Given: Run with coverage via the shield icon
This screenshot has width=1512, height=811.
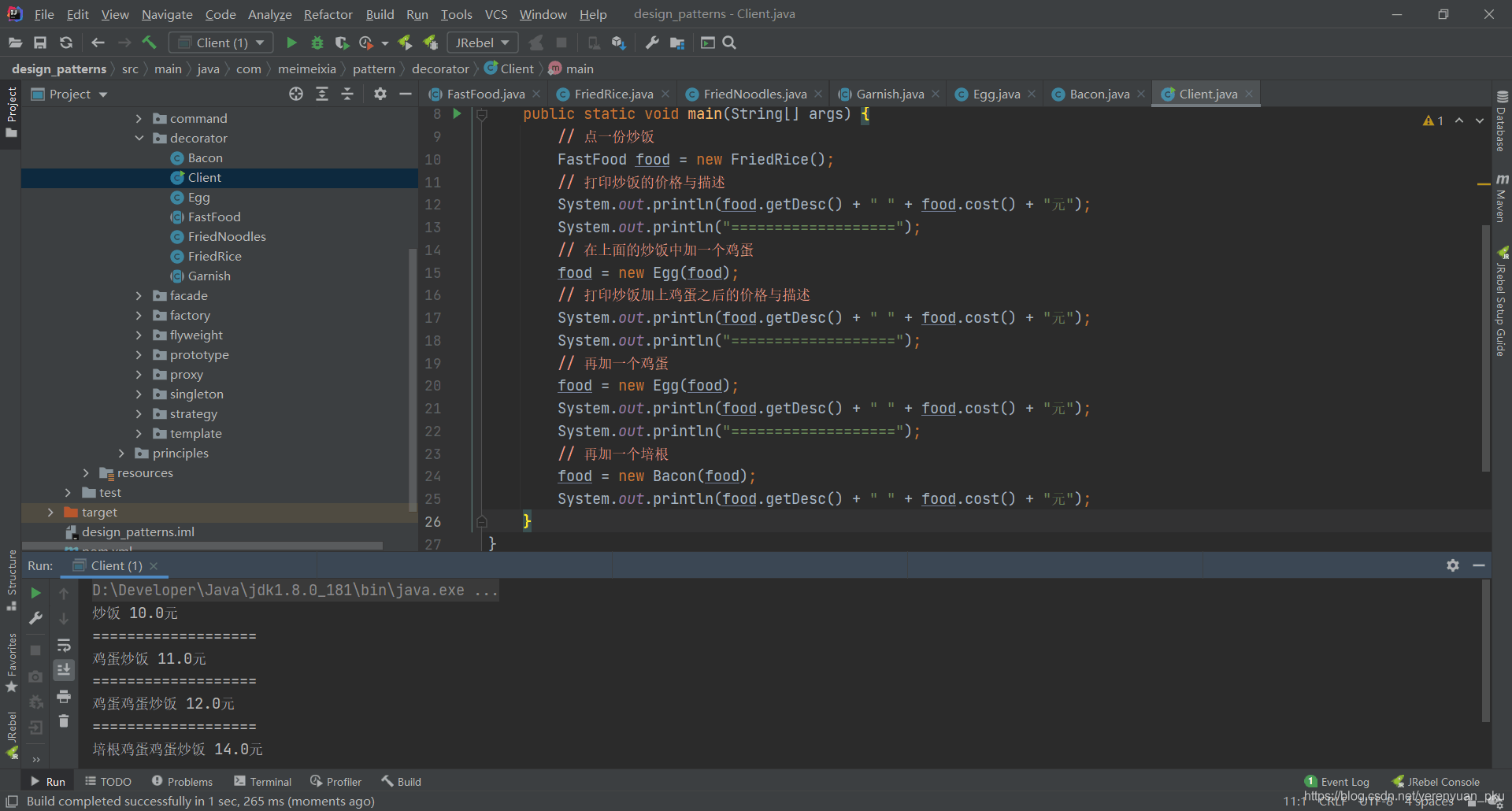Looking at the screenshot, I should (341, 43).
